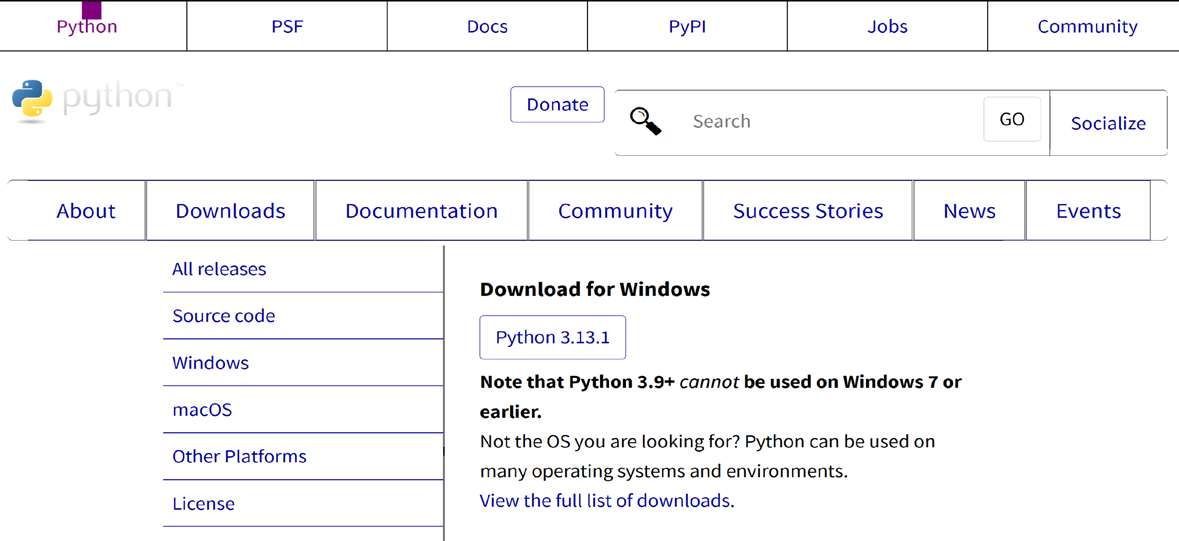Choose macOS from the Downloads submenu

click(x=202, y=410)
